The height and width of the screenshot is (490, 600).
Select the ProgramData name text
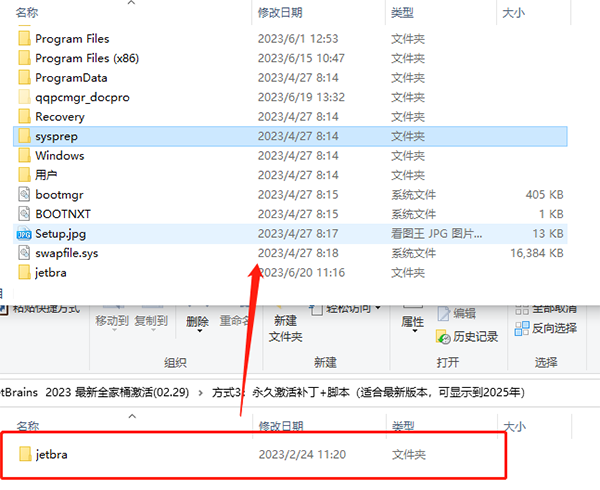(71, 78)
